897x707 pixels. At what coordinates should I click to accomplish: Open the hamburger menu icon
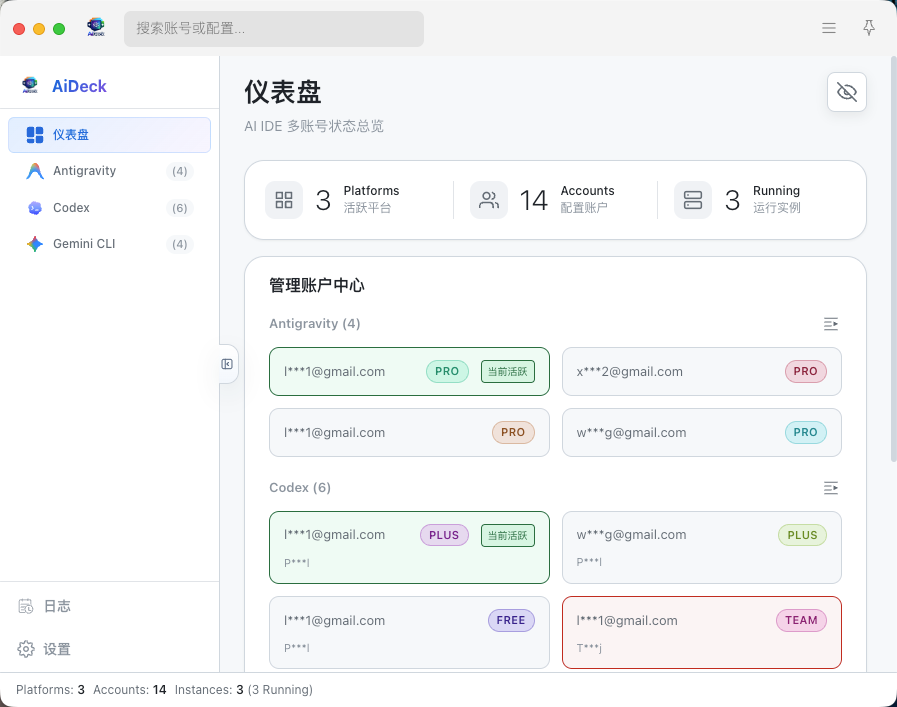[829, 28]
